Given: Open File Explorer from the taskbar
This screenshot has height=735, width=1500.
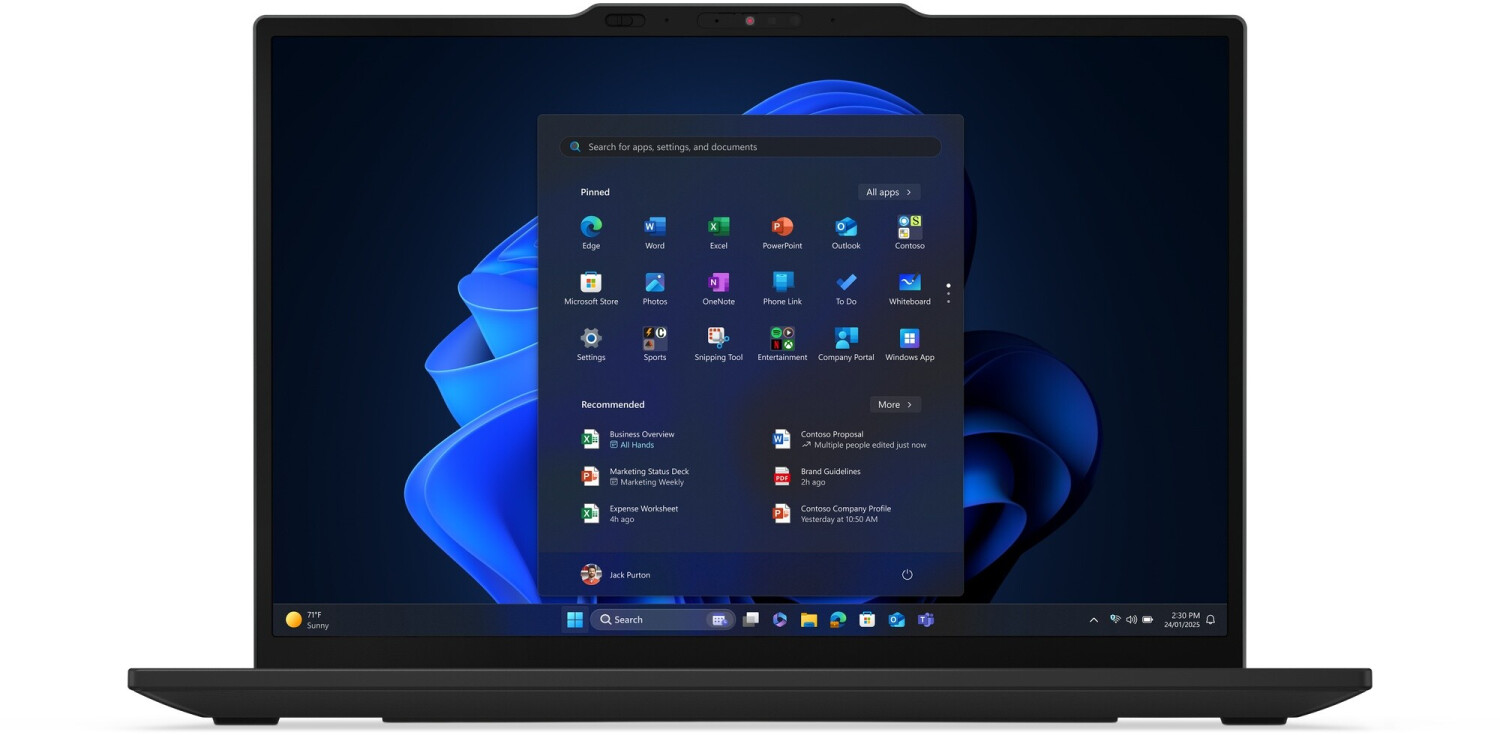Looking at the screenshot, I should coord(809,620).
